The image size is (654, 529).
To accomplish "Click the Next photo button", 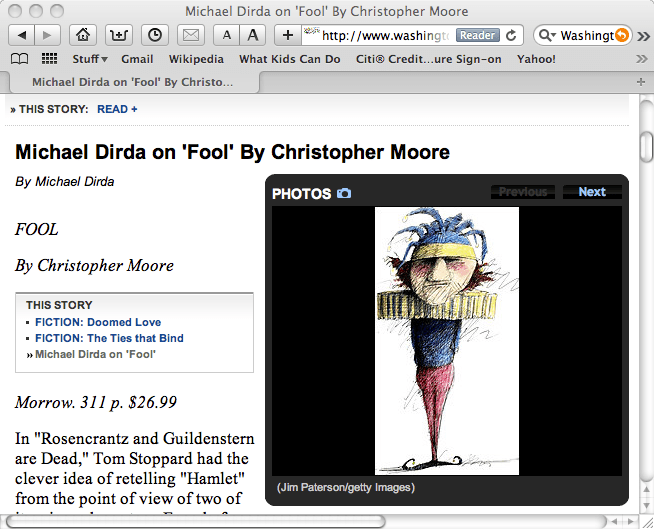I will (x=592, y=192).
